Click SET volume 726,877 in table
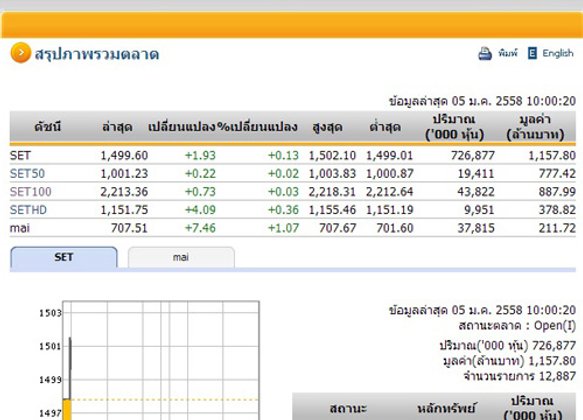 (473, 155)
